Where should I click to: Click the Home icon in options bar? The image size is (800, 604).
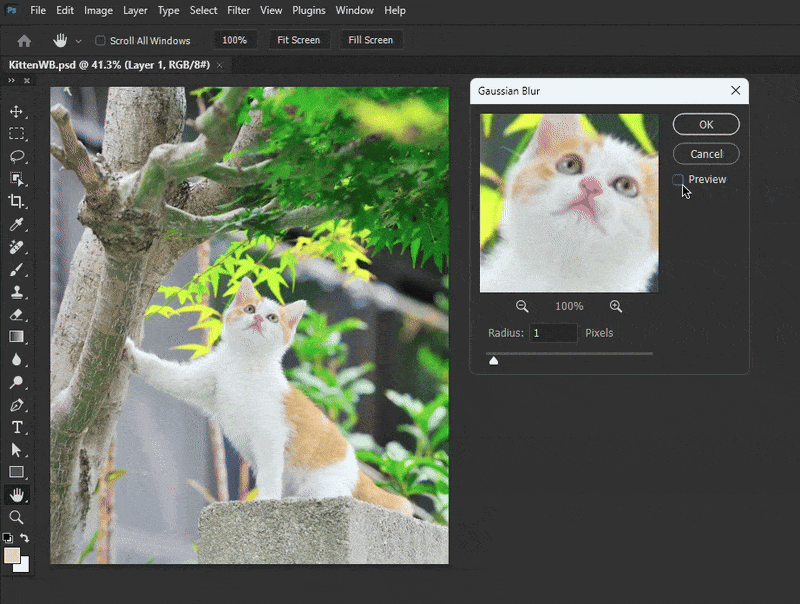point(24,41)
